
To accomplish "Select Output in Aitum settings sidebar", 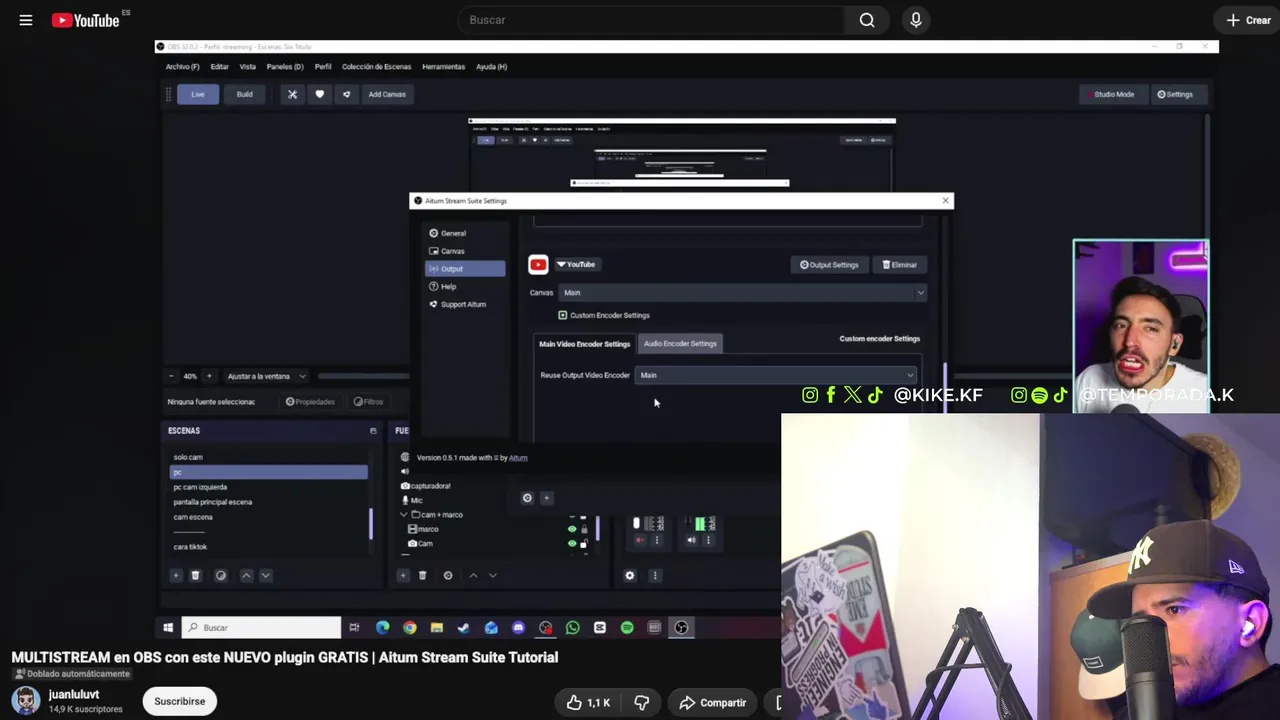I will (465, 268).
